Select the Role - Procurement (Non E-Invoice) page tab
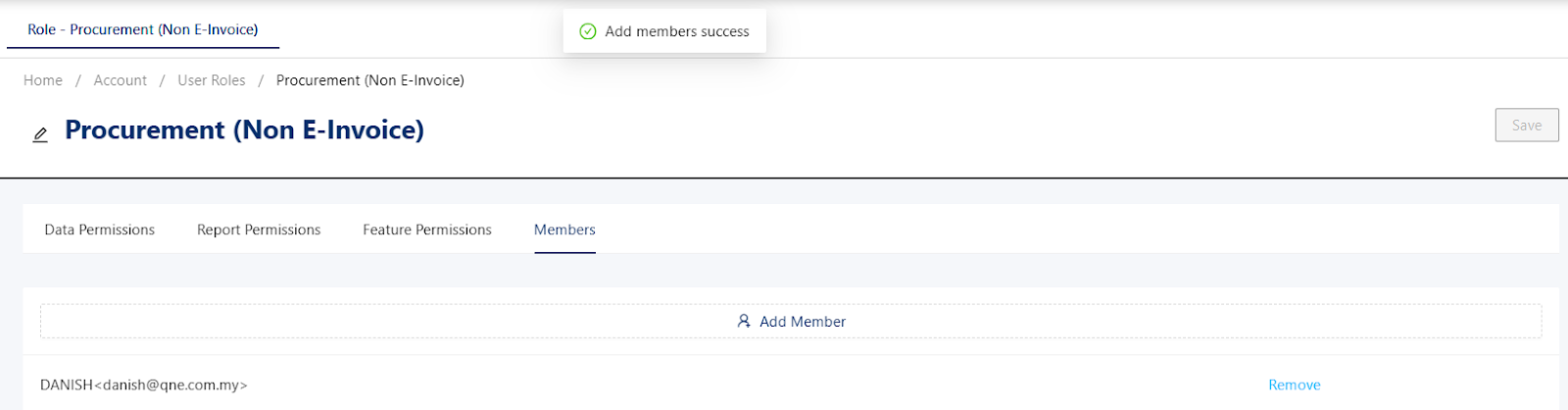Screen dimensions: 1568x410 point(143,29)
